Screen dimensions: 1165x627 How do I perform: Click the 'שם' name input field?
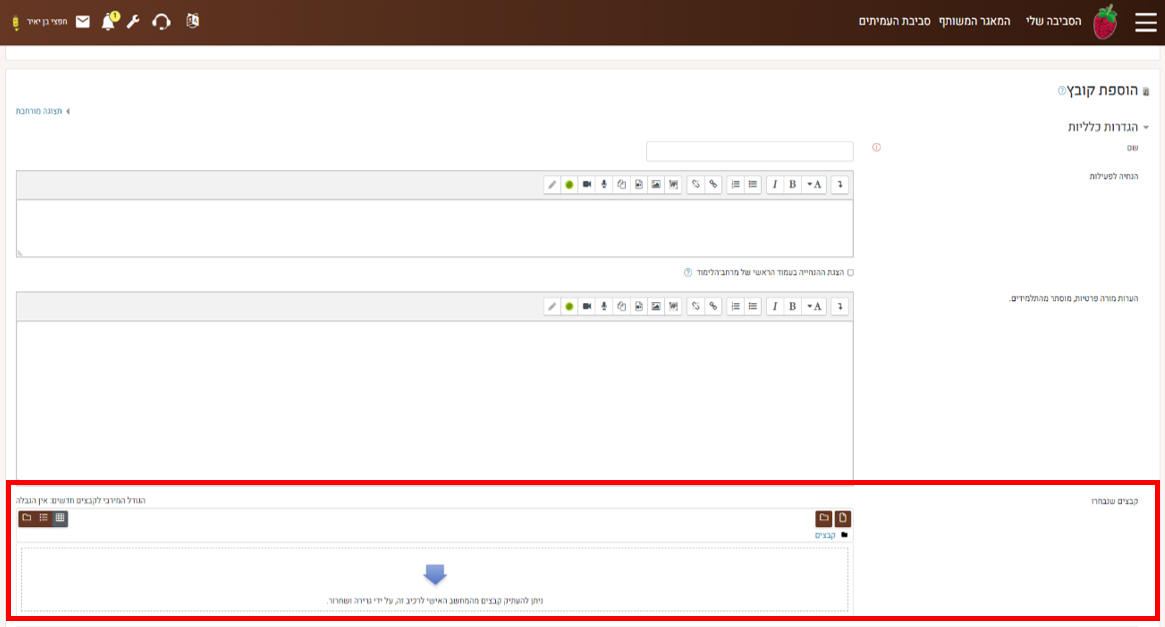749,151
